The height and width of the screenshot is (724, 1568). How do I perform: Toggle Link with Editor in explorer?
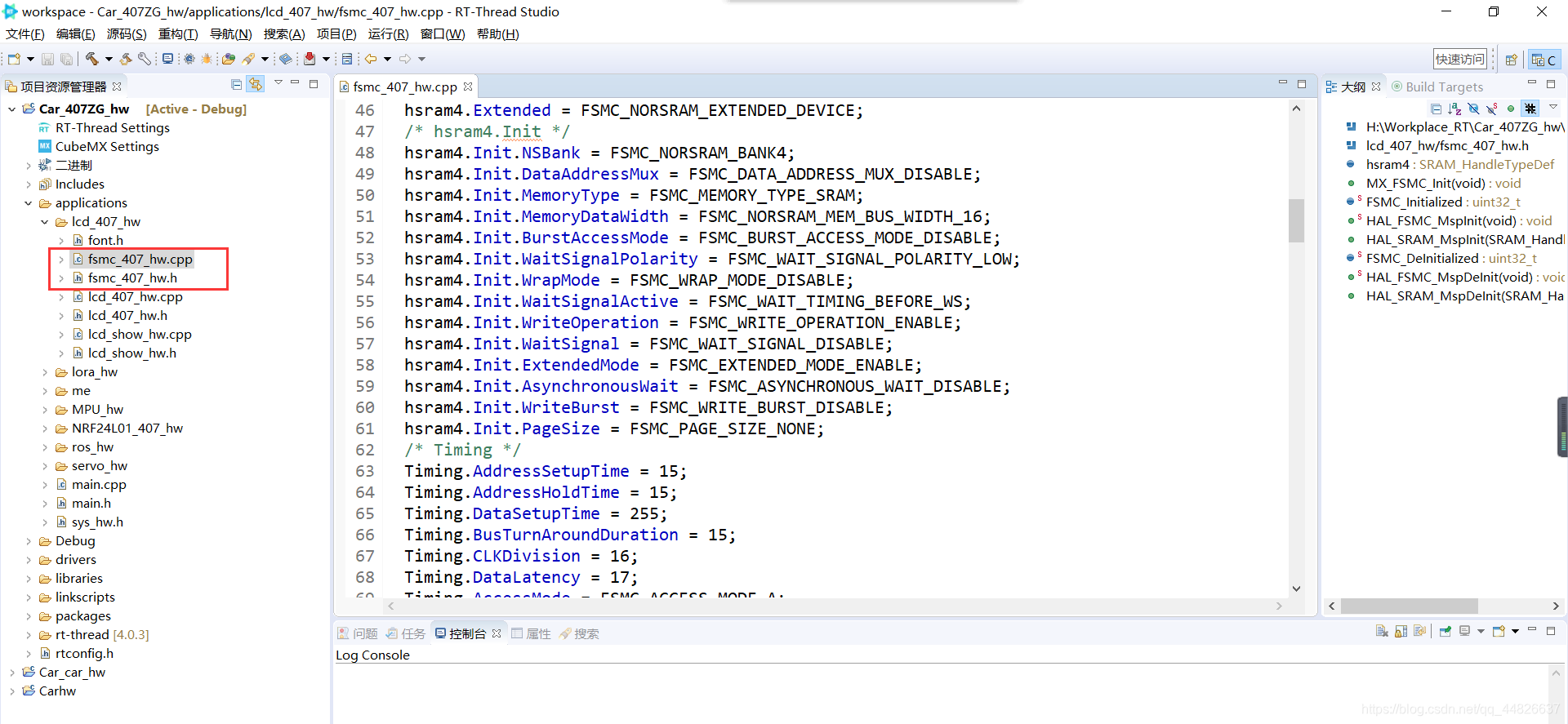(x=256, y=85)
